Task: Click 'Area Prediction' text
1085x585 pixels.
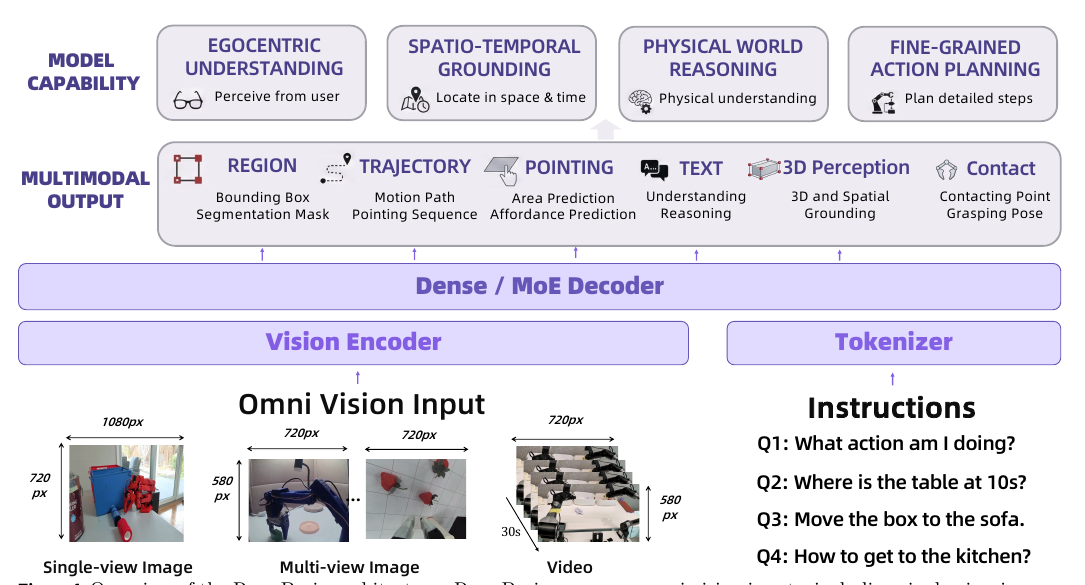Action: pyautogui.click(x=563, y=198)
